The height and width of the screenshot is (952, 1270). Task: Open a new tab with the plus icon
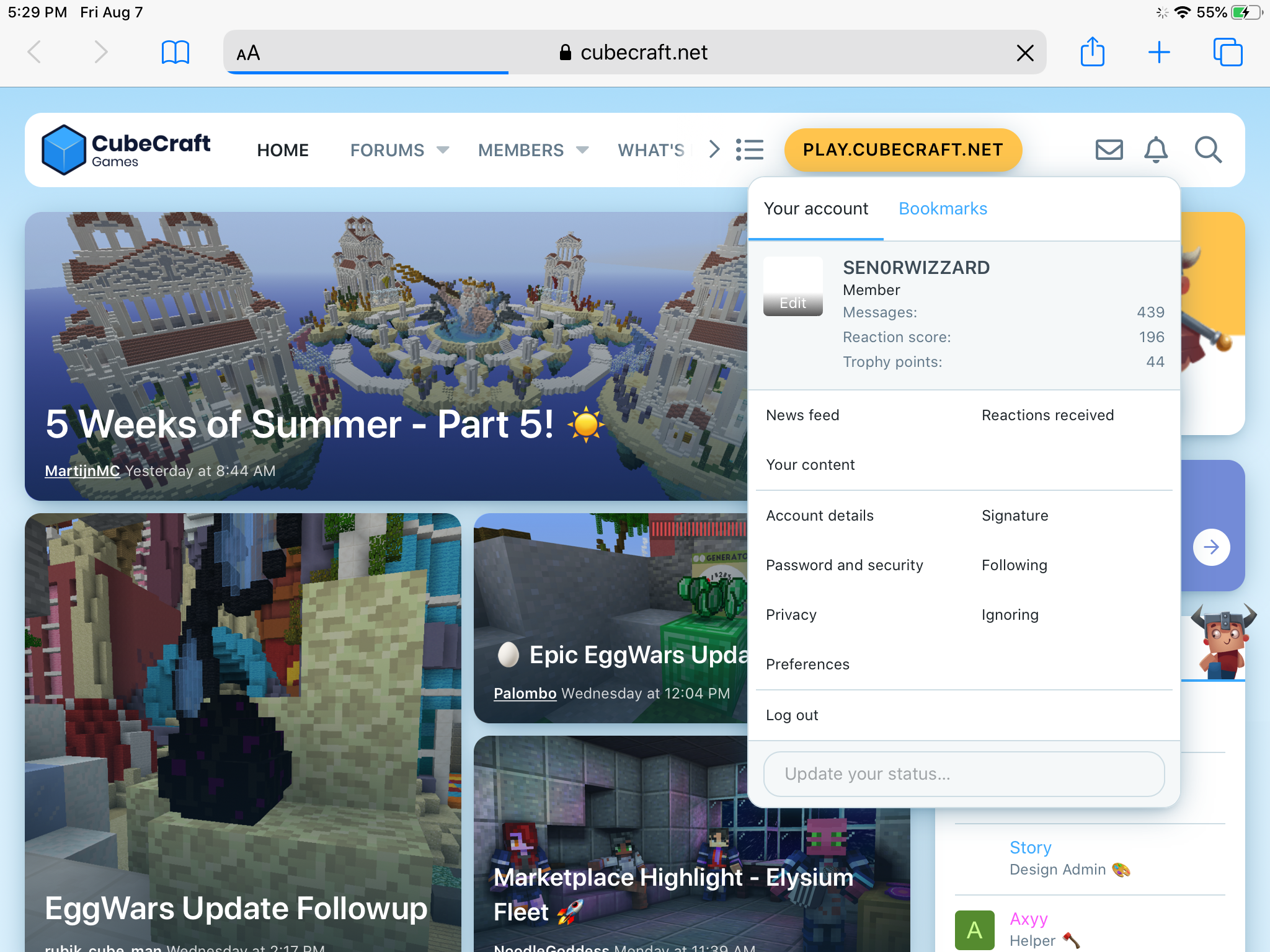coord(1159,52)
